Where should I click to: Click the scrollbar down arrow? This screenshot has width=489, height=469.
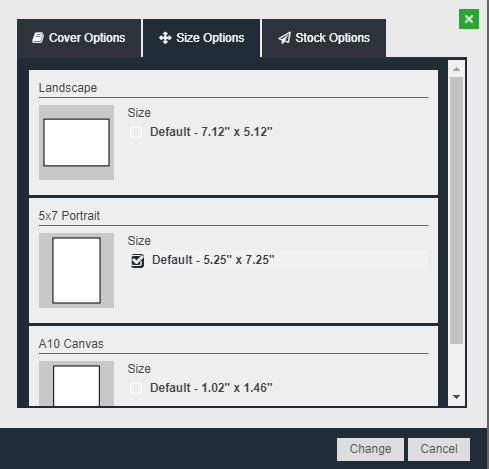click(456, 397)
